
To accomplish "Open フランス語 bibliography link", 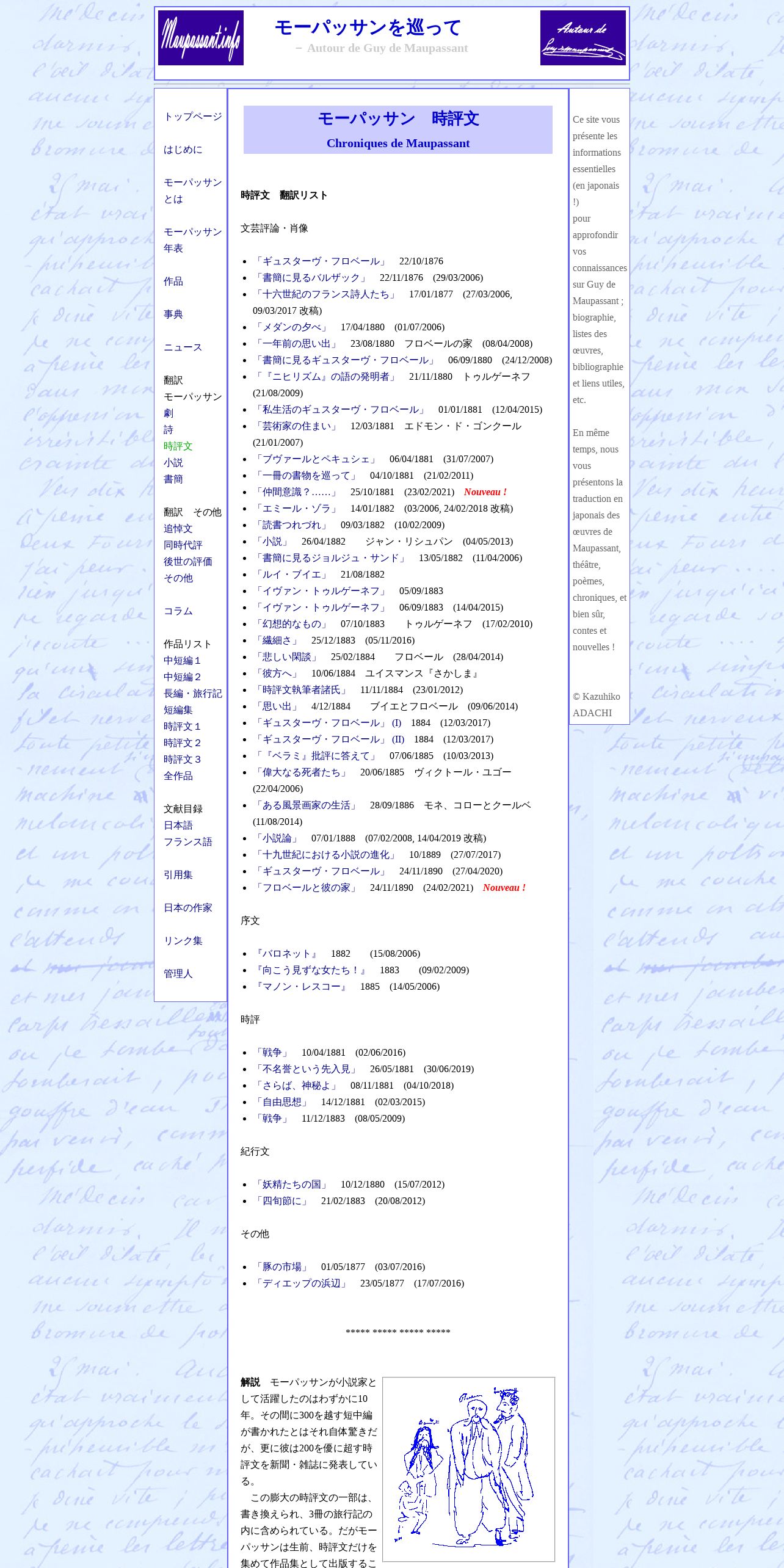I will pyautogui.click(x=188, y=842).
